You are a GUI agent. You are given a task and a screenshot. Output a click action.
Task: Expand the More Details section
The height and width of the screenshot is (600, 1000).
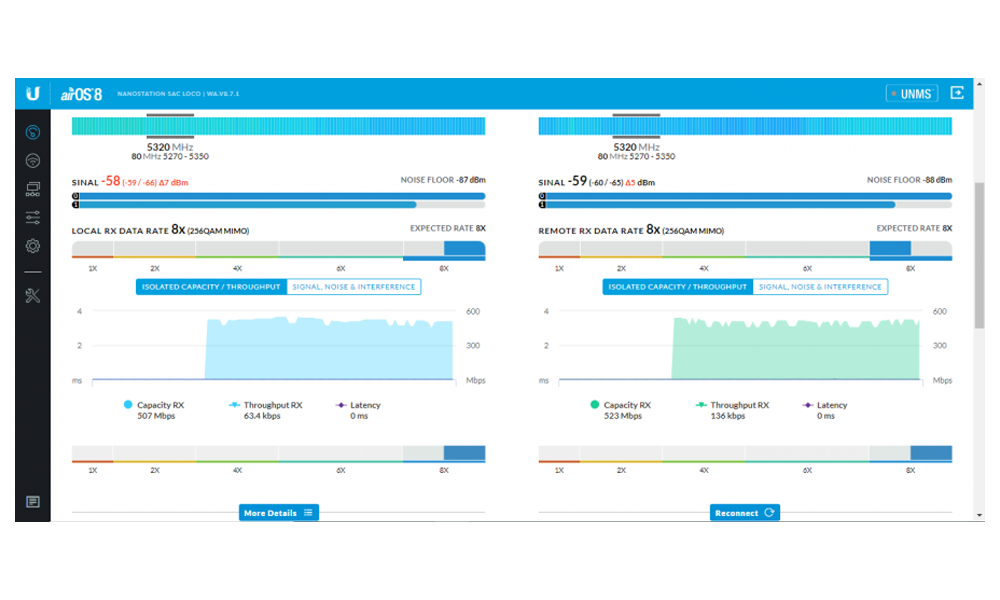278,513
